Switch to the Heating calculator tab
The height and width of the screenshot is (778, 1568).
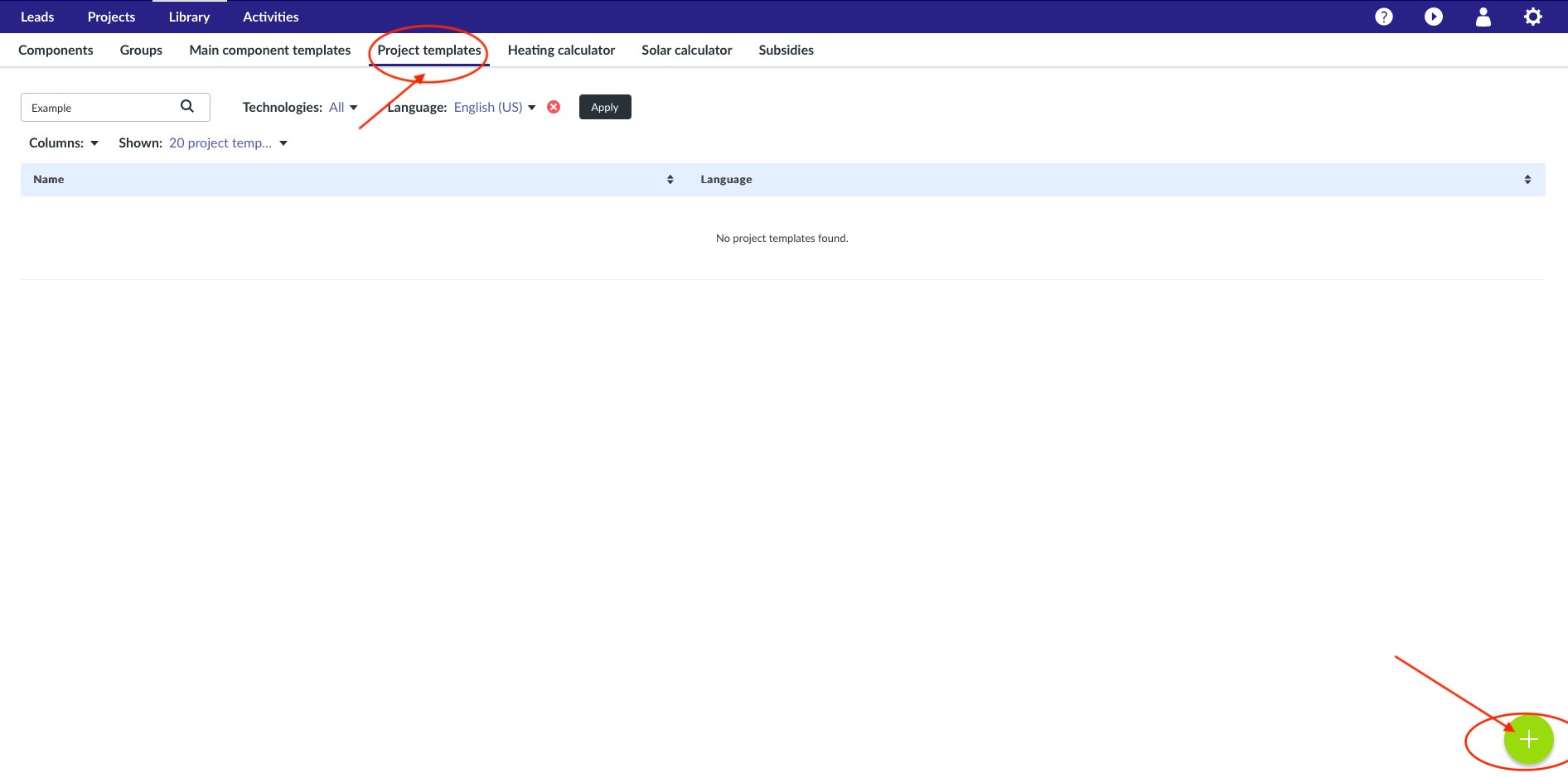[561, 51]
